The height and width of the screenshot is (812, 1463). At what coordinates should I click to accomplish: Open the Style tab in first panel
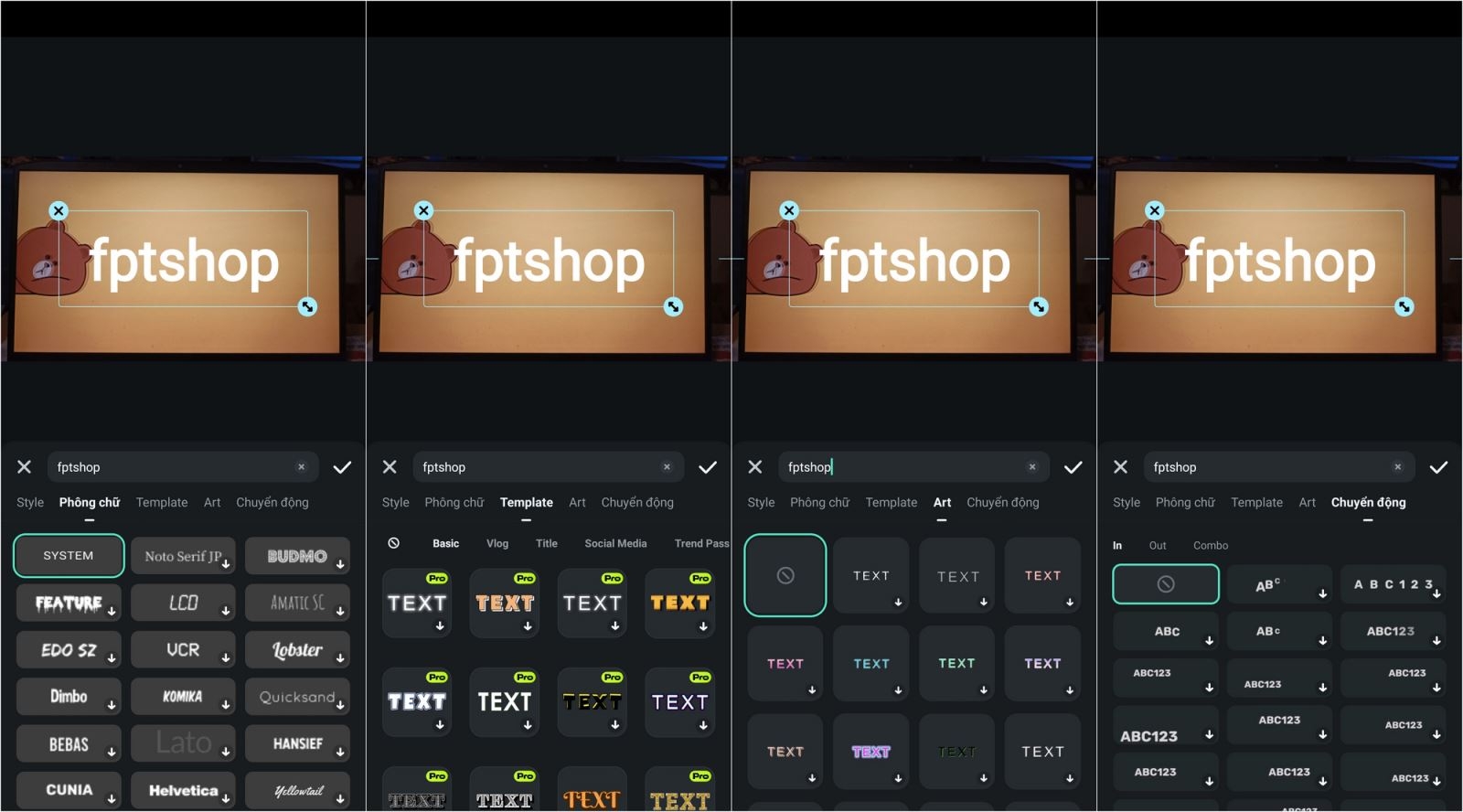[30, 503]
